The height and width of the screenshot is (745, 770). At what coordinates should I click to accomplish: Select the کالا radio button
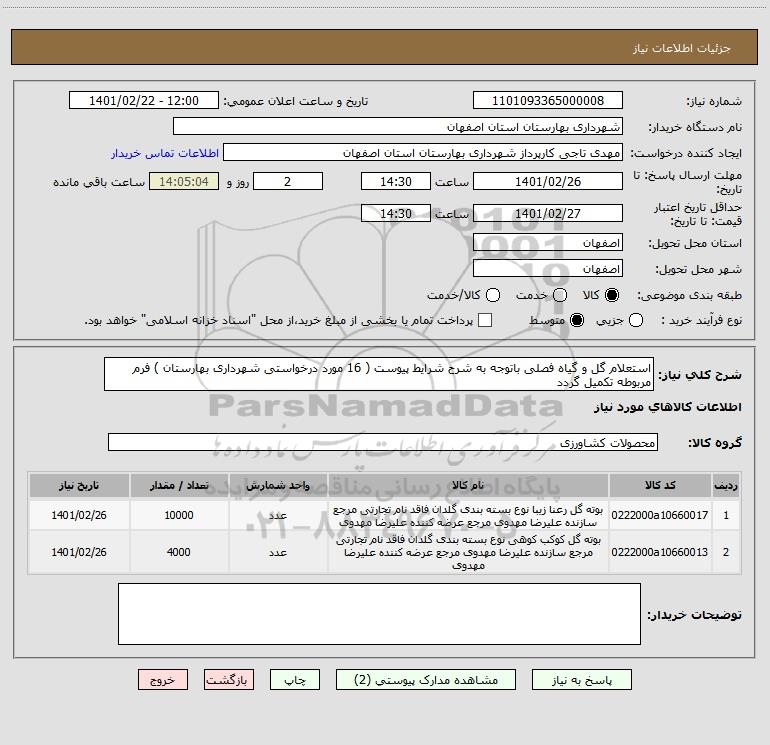point(612,295)
